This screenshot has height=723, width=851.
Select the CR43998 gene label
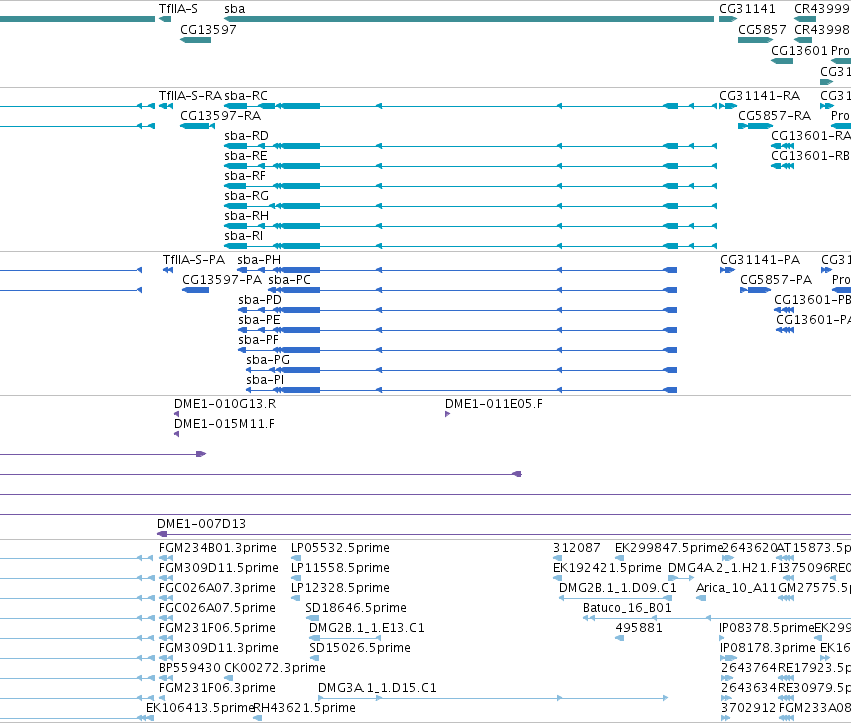point(822,29)
